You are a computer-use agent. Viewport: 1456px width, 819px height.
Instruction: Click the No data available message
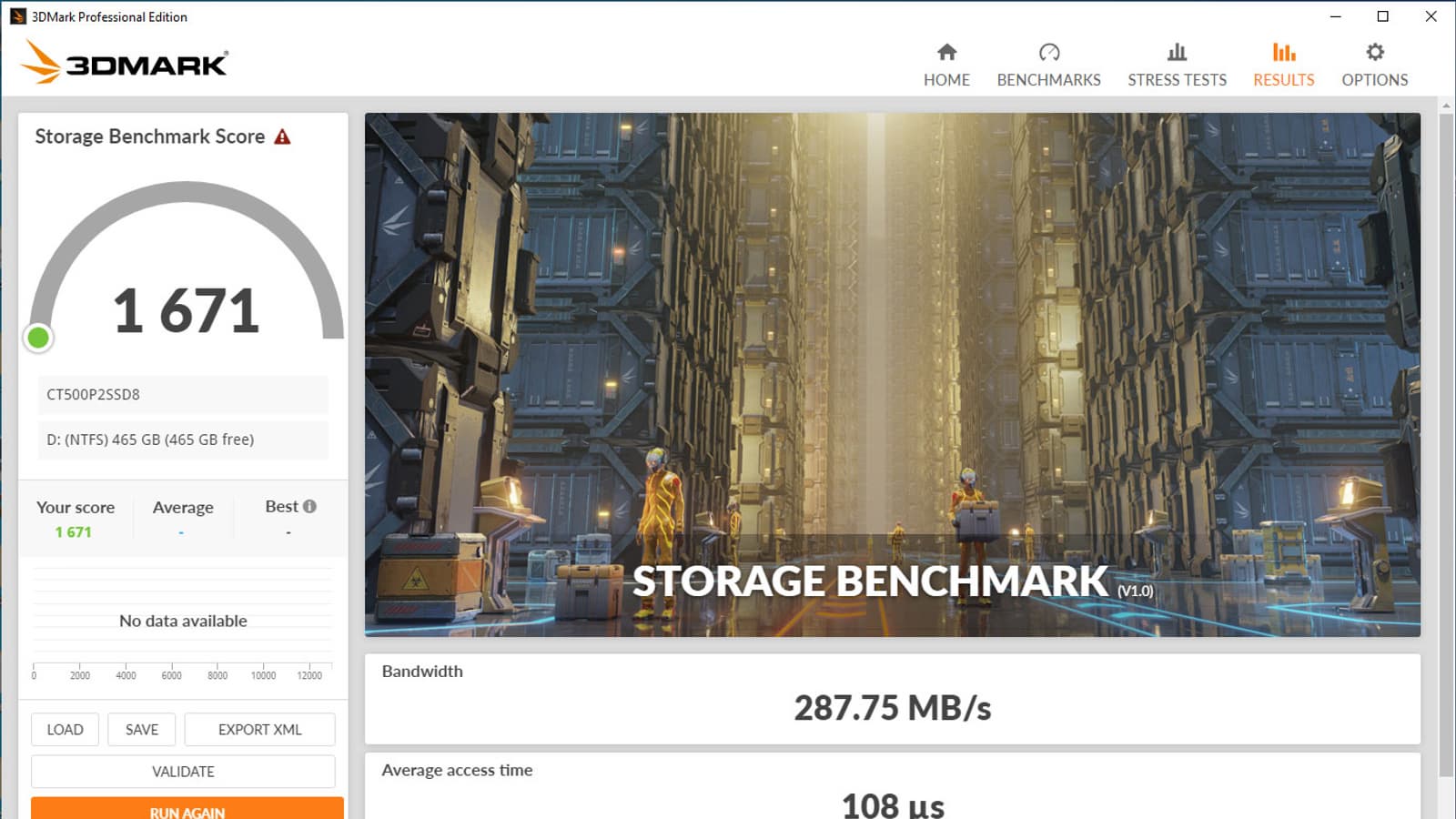point(183,621)
